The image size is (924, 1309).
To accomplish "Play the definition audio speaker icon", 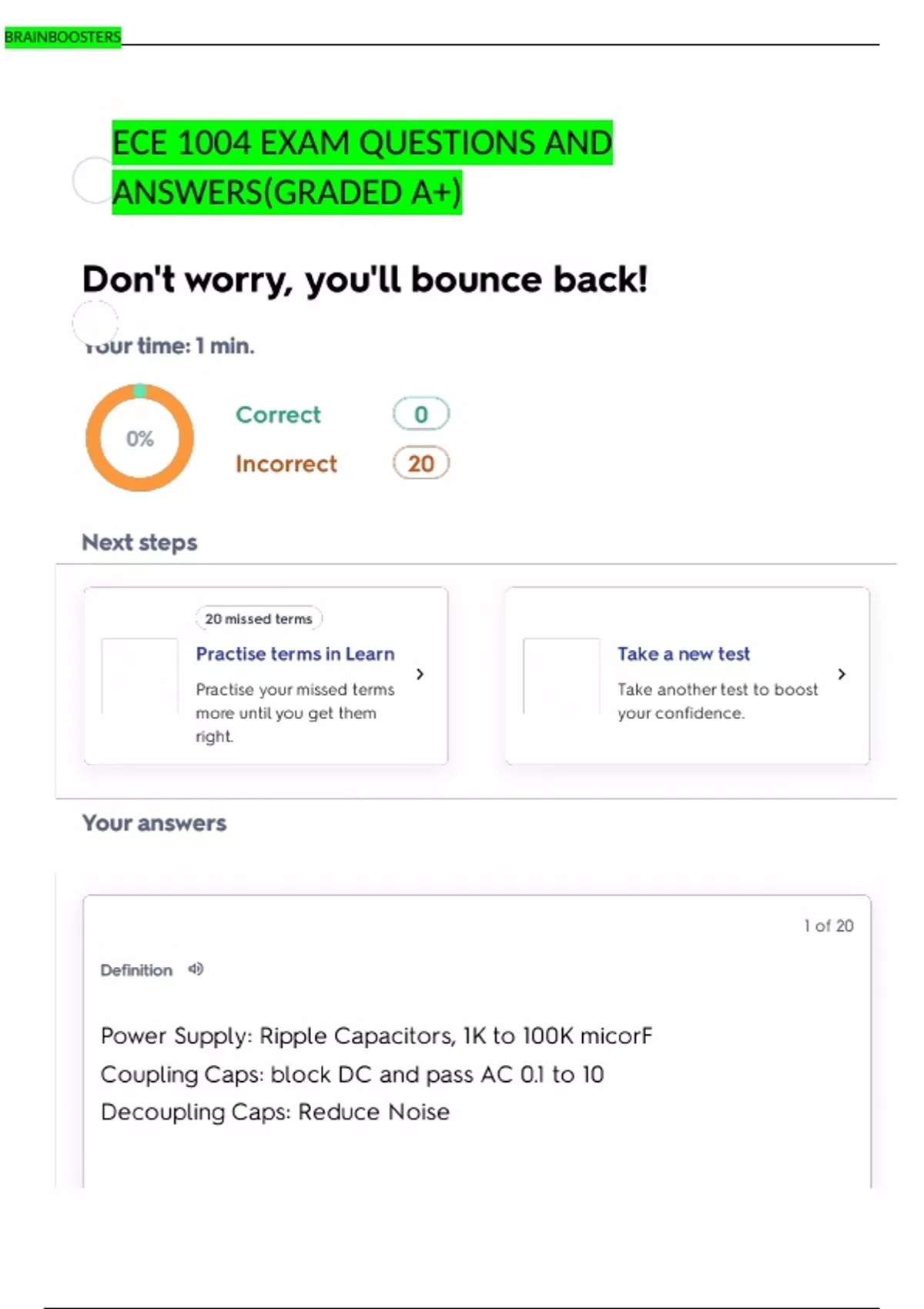I will (x=196, y=969).
